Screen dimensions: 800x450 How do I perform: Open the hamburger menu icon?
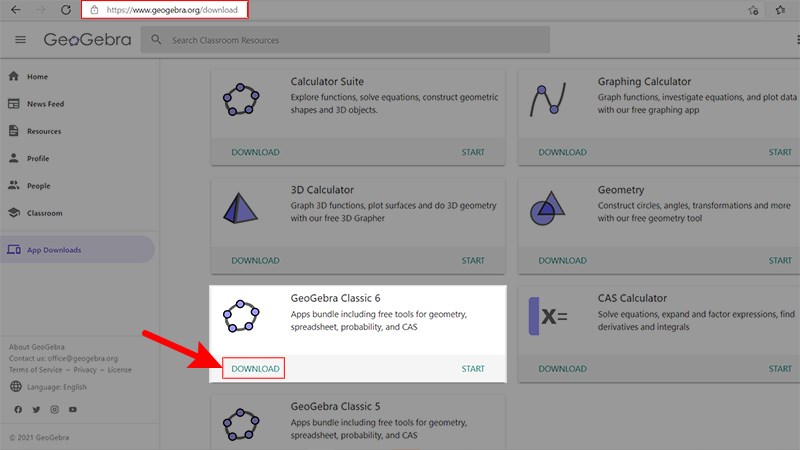coord(20,40)
